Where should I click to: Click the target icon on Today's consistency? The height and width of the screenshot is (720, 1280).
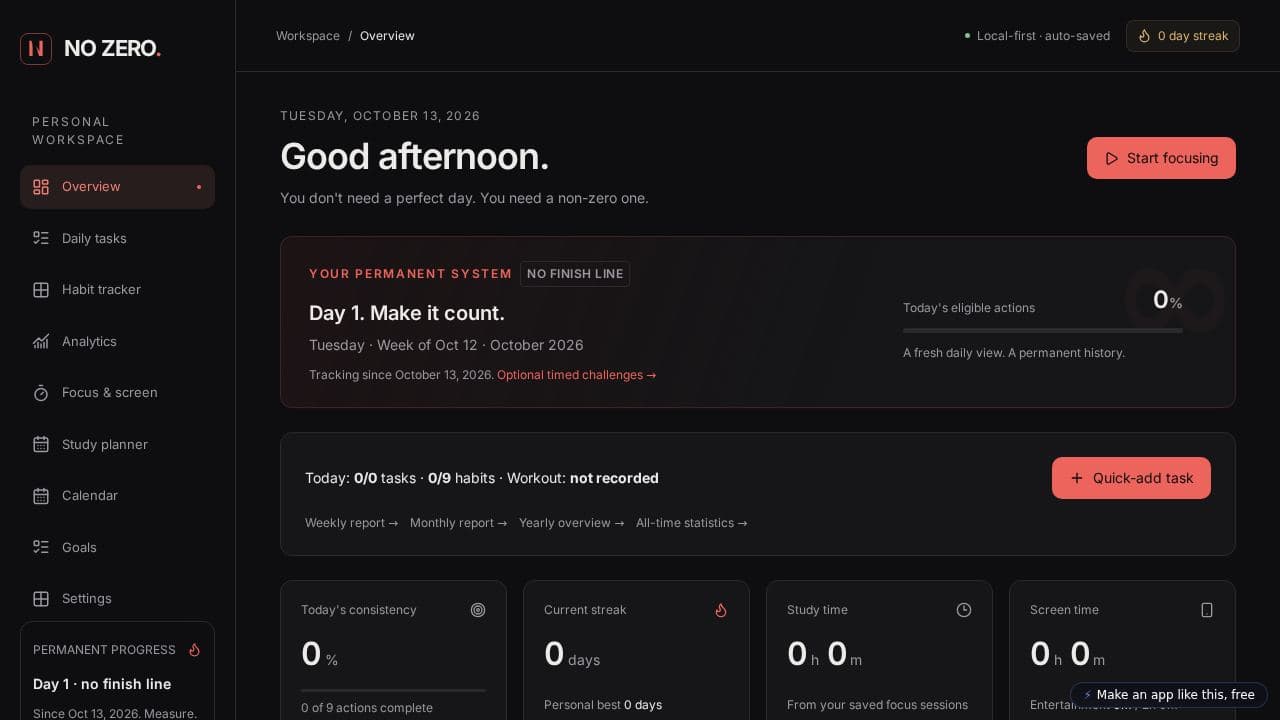tap(478, 610)
